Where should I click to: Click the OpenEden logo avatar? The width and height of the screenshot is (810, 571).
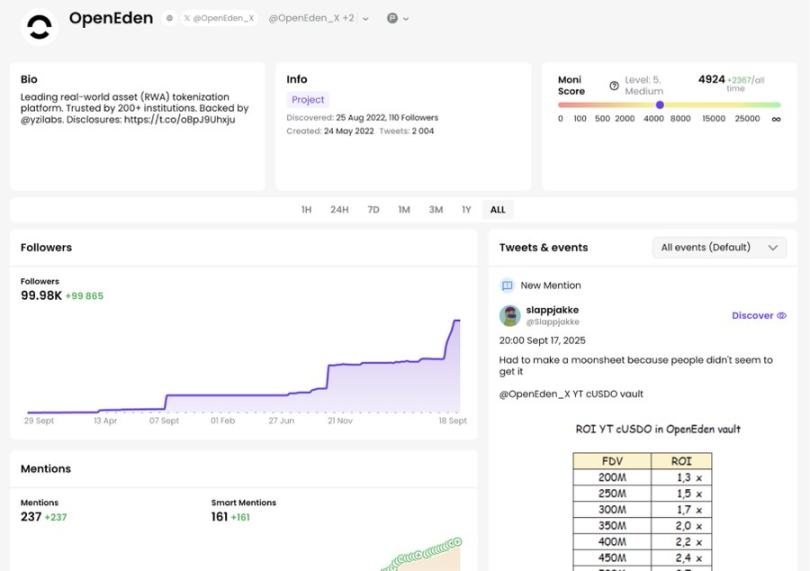[39, 27]
